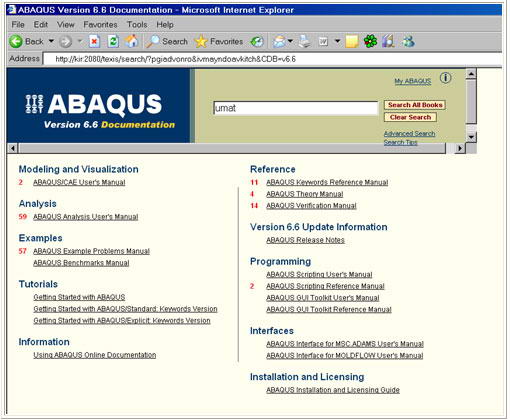Click the '57' hit count for Example Problems Manual
The width and height of the screenshot is (510, 420).
[x=22, y=251]
